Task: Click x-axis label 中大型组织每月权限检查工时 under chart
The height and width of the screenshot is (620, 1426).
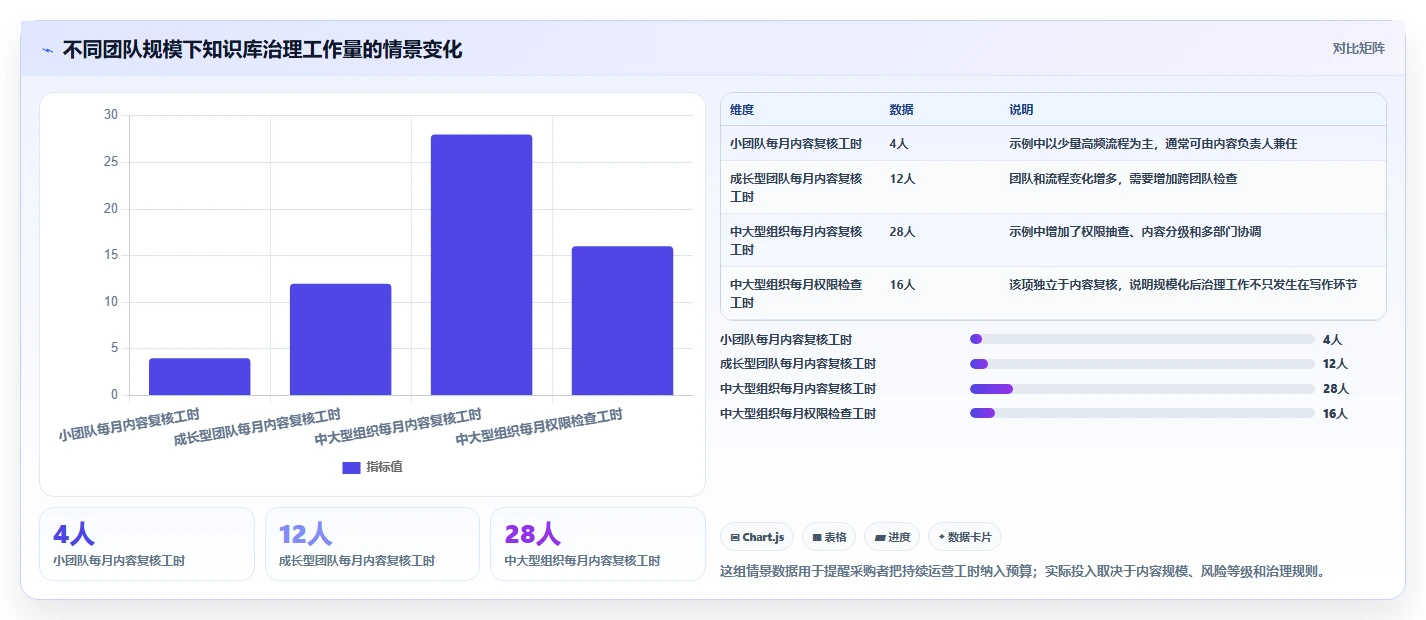Action: click(x=539, y=427)
